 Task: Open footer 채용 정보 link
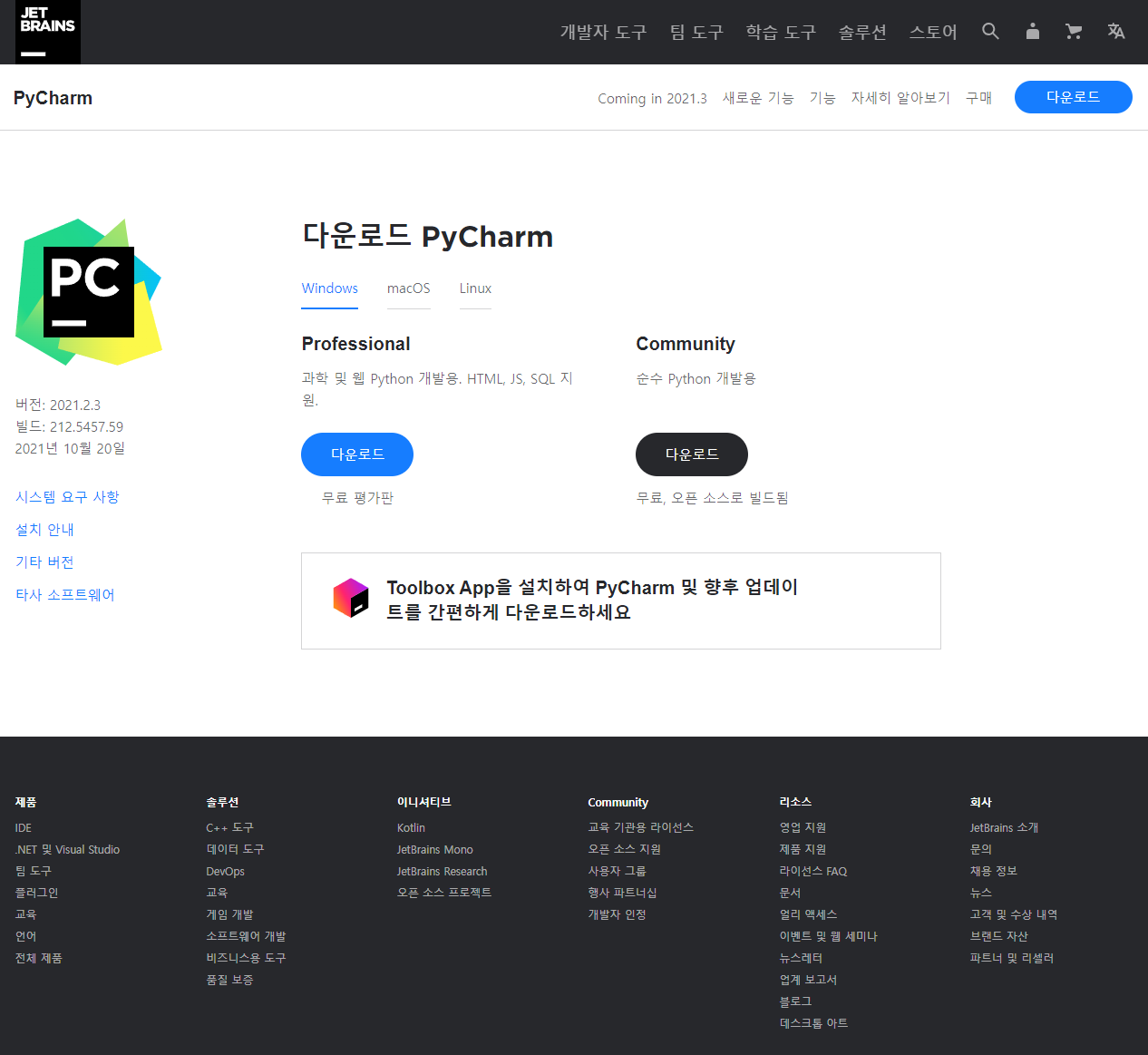click(994, 872)
